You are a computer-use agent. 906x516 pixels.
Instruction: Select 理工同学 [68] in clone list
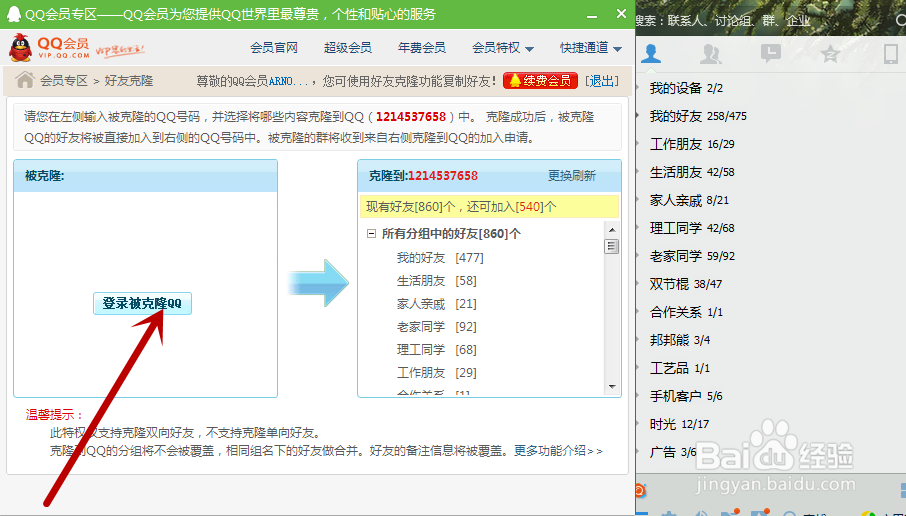pyautogui.click(x=437, y=350)
